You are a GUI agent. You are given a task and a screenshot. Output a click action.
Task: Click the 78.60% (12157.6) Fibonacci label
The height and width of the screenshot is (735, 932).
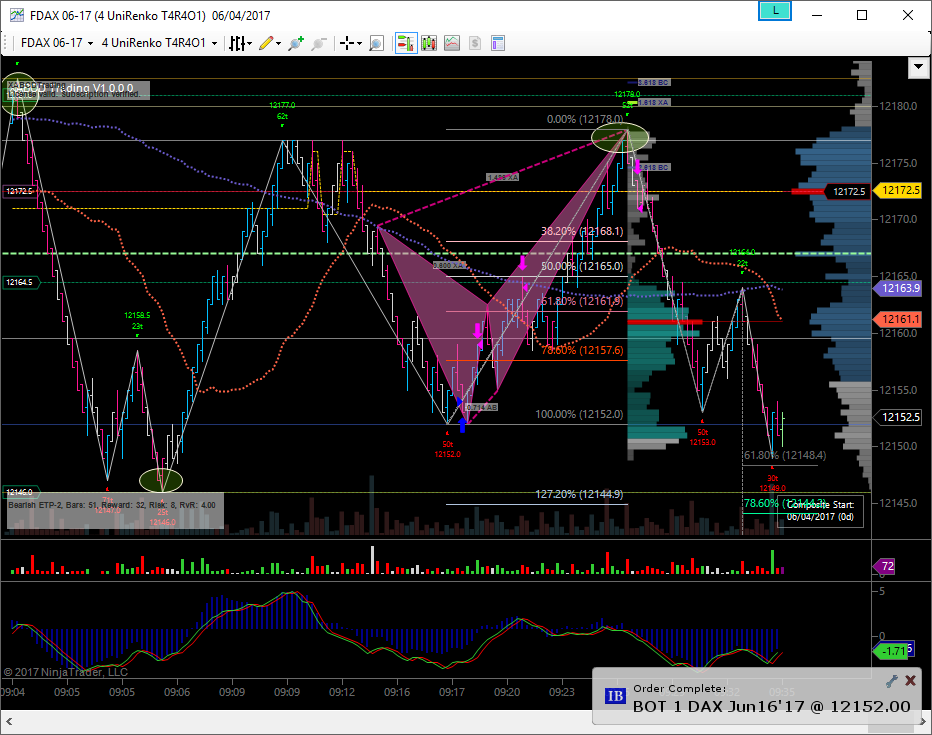pyautogui.click(x=582, y=351)
